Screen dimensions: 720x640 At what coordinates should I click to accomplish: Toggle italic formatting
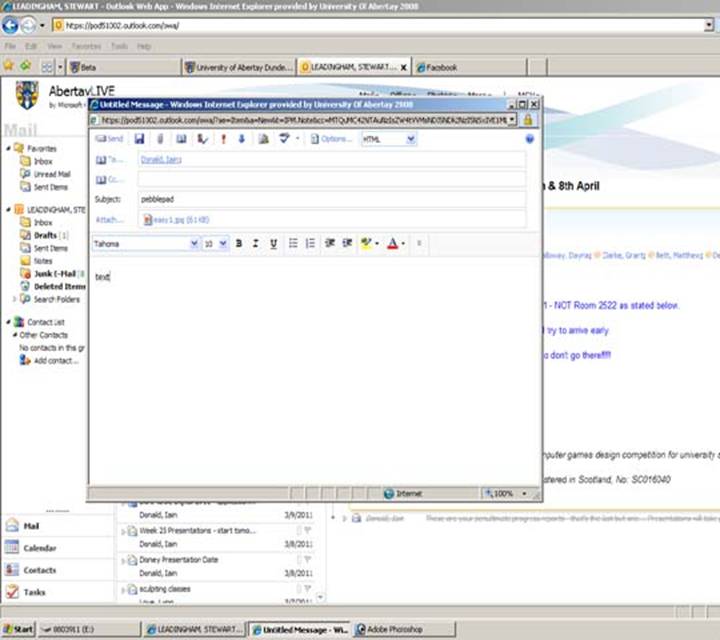point(256,243)
